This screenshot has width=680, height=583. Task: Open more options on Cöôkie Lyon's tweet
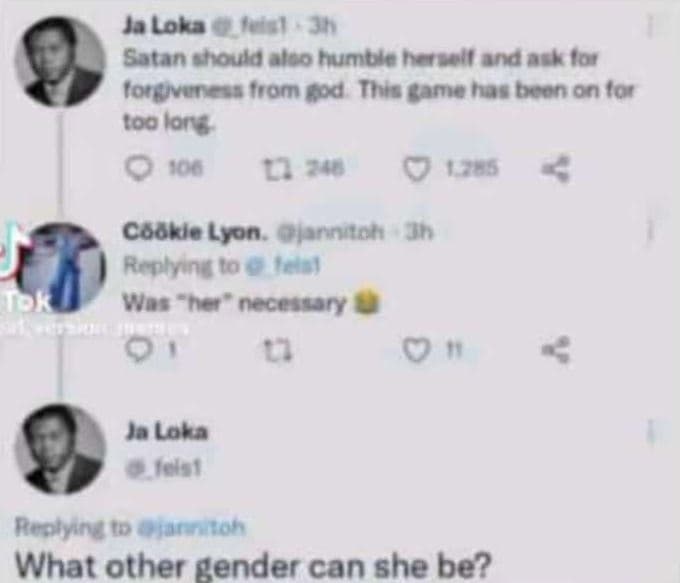(652, 231)
